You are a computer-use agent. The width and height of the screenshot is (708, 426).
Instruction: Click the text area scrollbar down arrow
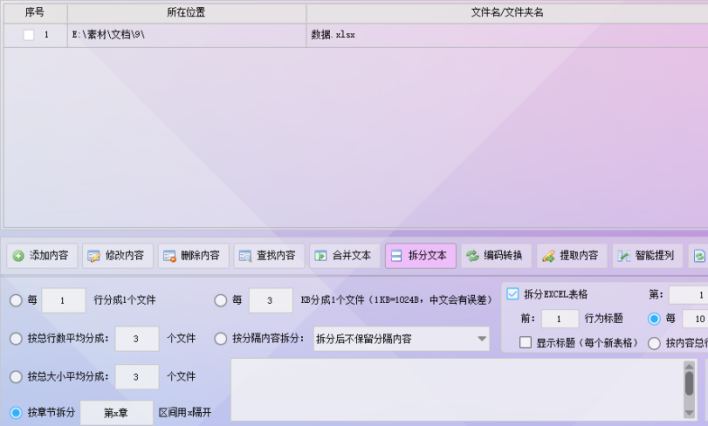(689, 413)
